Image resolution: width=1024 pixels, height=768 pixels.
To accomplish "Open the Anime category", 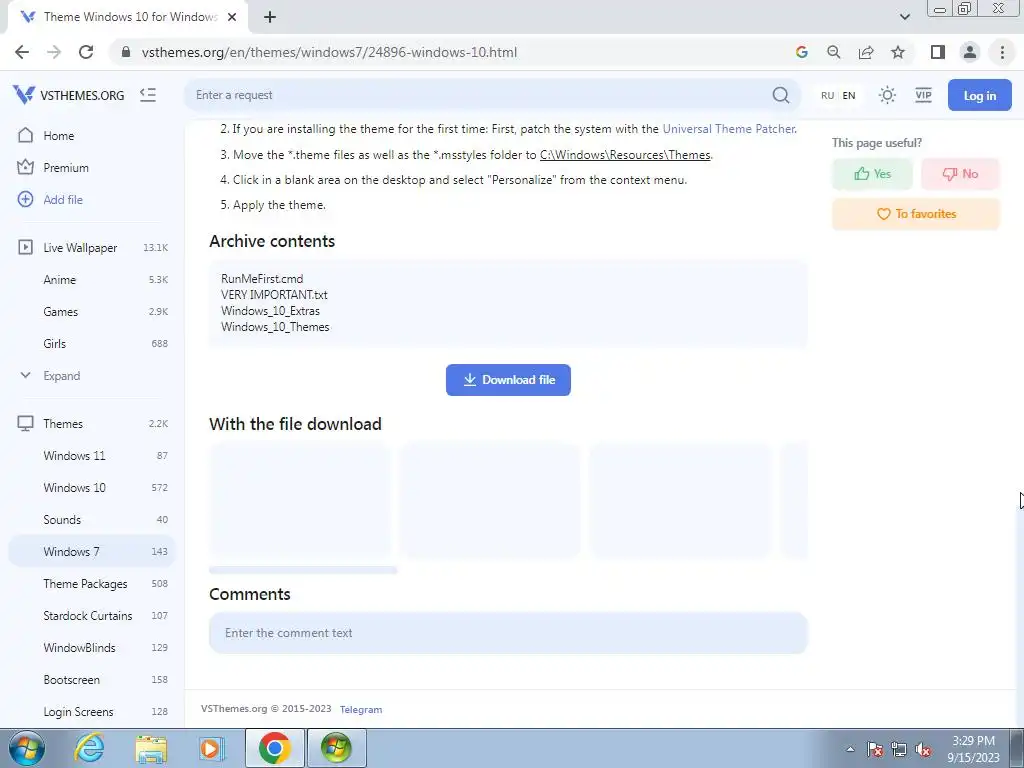I will click(92, 280).
